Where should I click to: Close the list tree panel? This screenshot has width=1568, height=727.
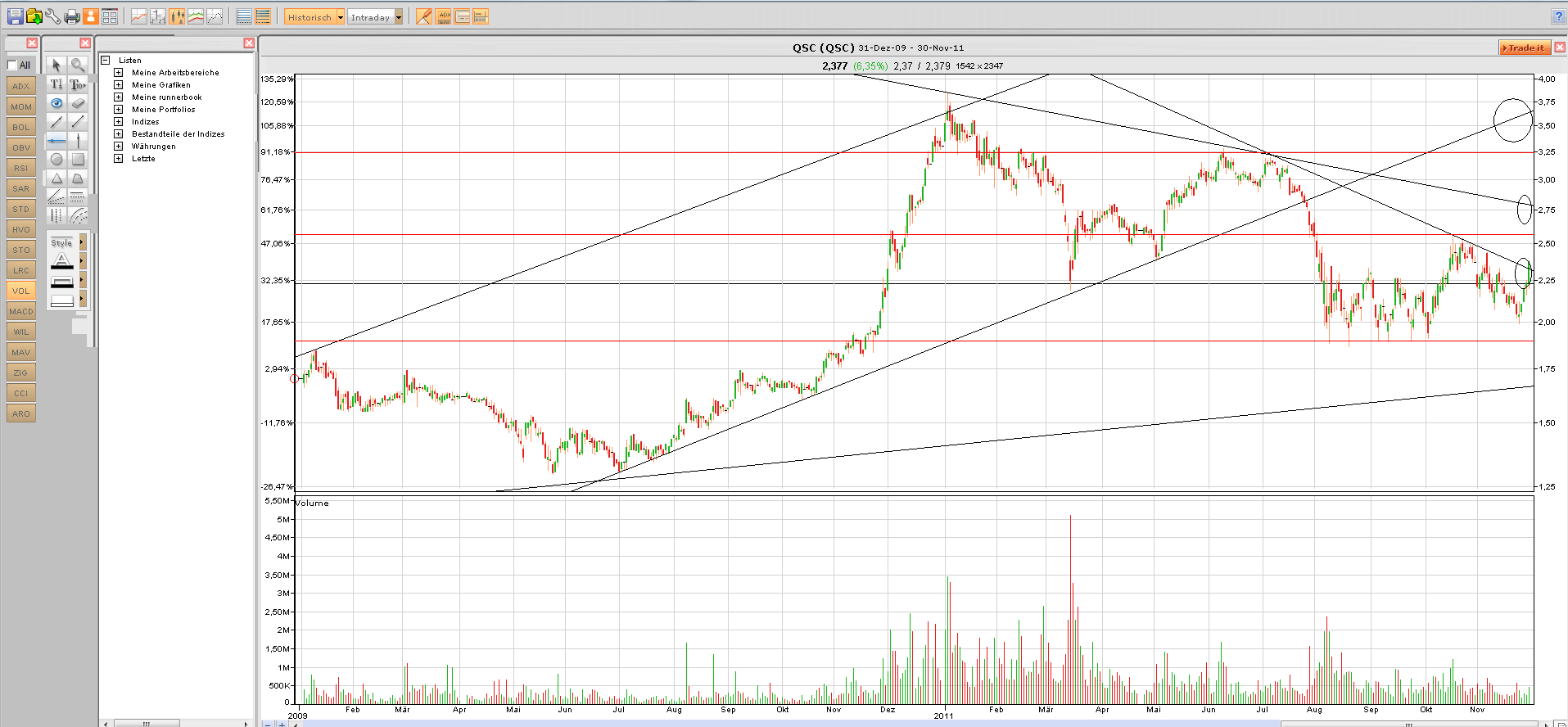pos(249,43)
